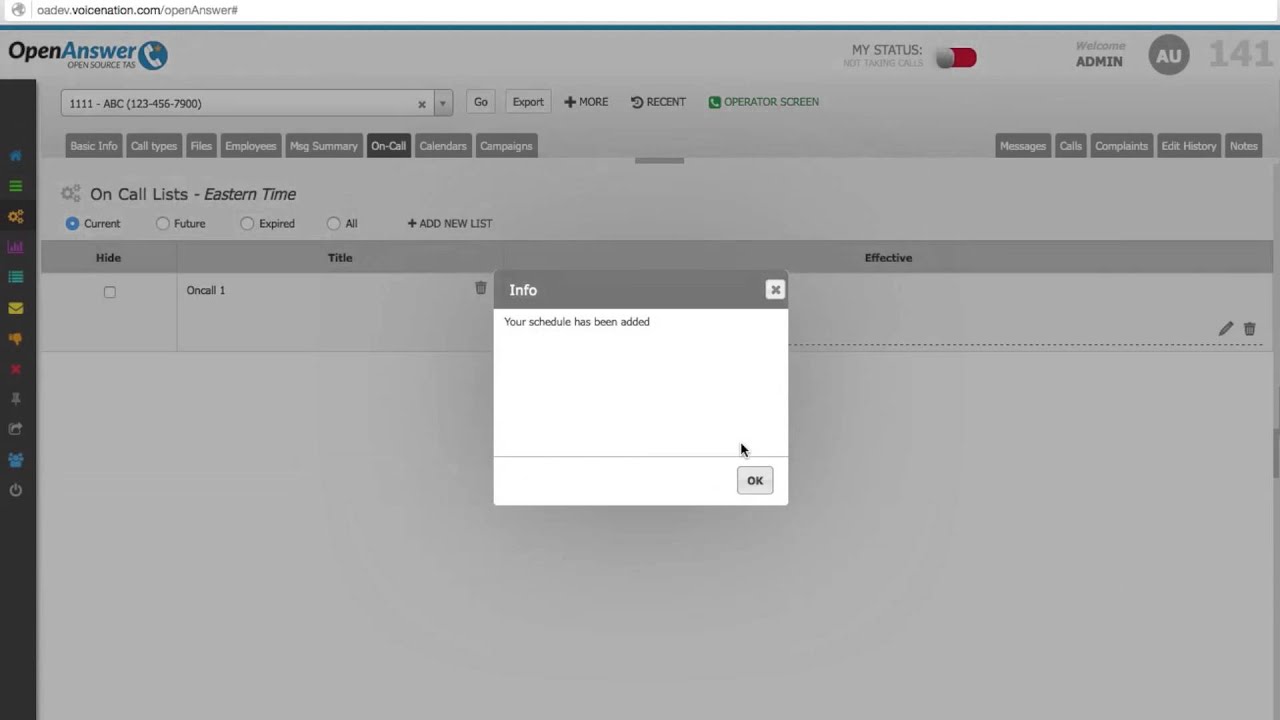Viewport: 1280px width, 720px height.
Task: Open the MORE menu
Action: point(586,102)
